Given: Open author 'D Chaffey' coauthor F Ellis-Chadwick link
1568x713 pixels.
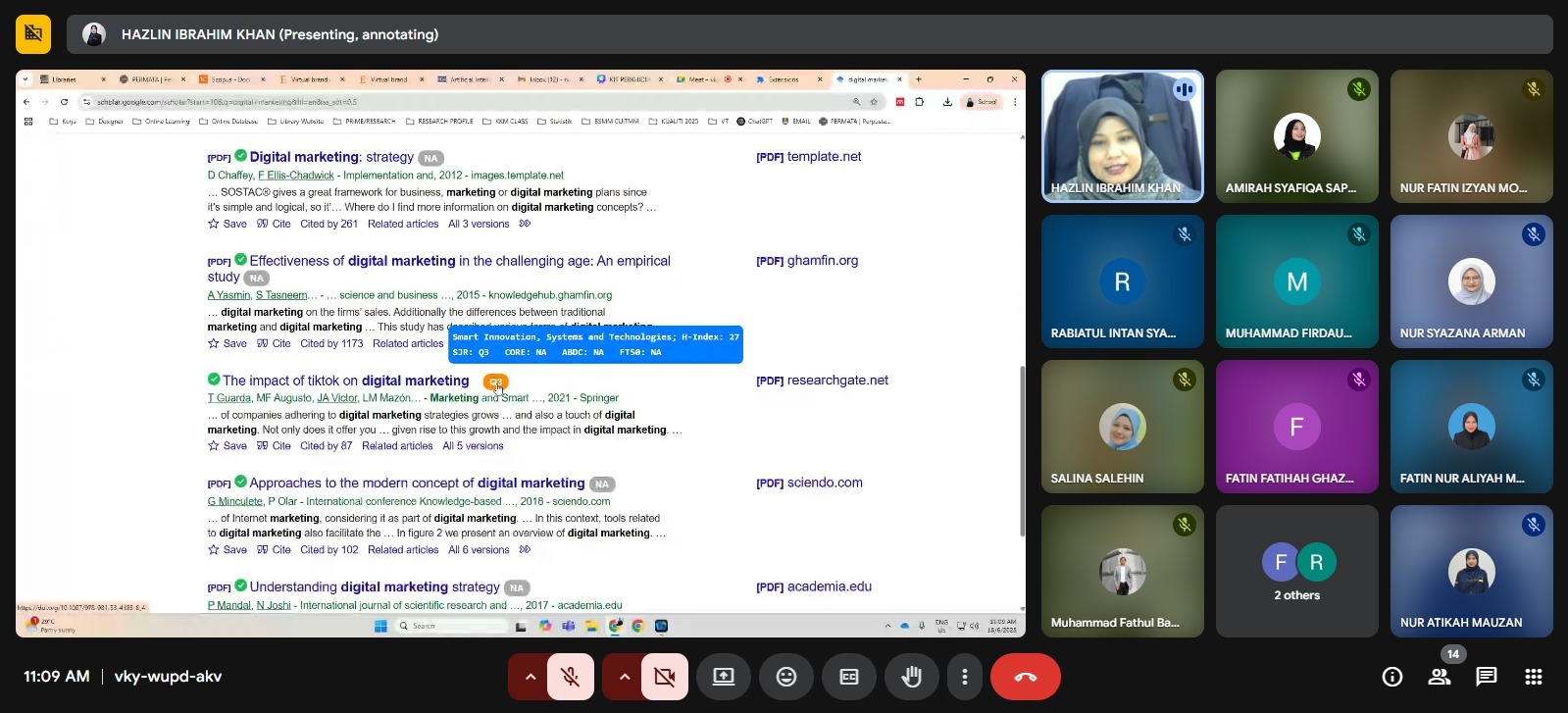Looking at the screenshot, I should 296,175.
